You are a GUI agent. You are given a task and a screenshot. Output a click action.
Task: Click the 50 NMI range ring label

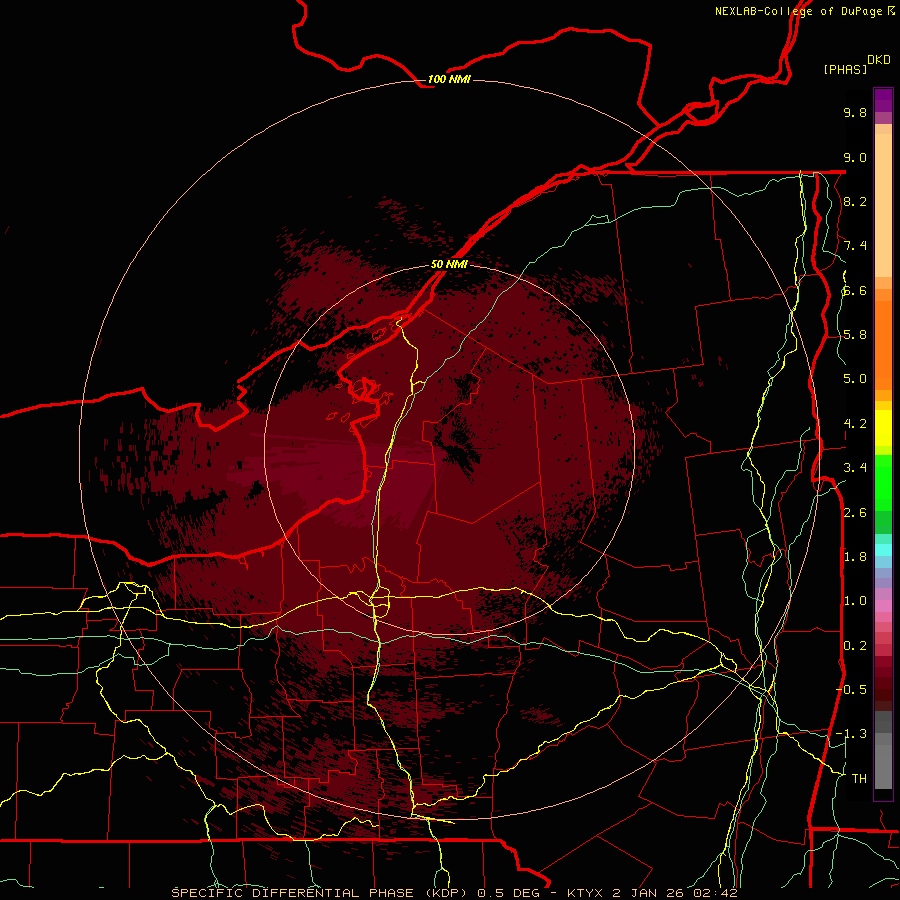click(449, 264)
